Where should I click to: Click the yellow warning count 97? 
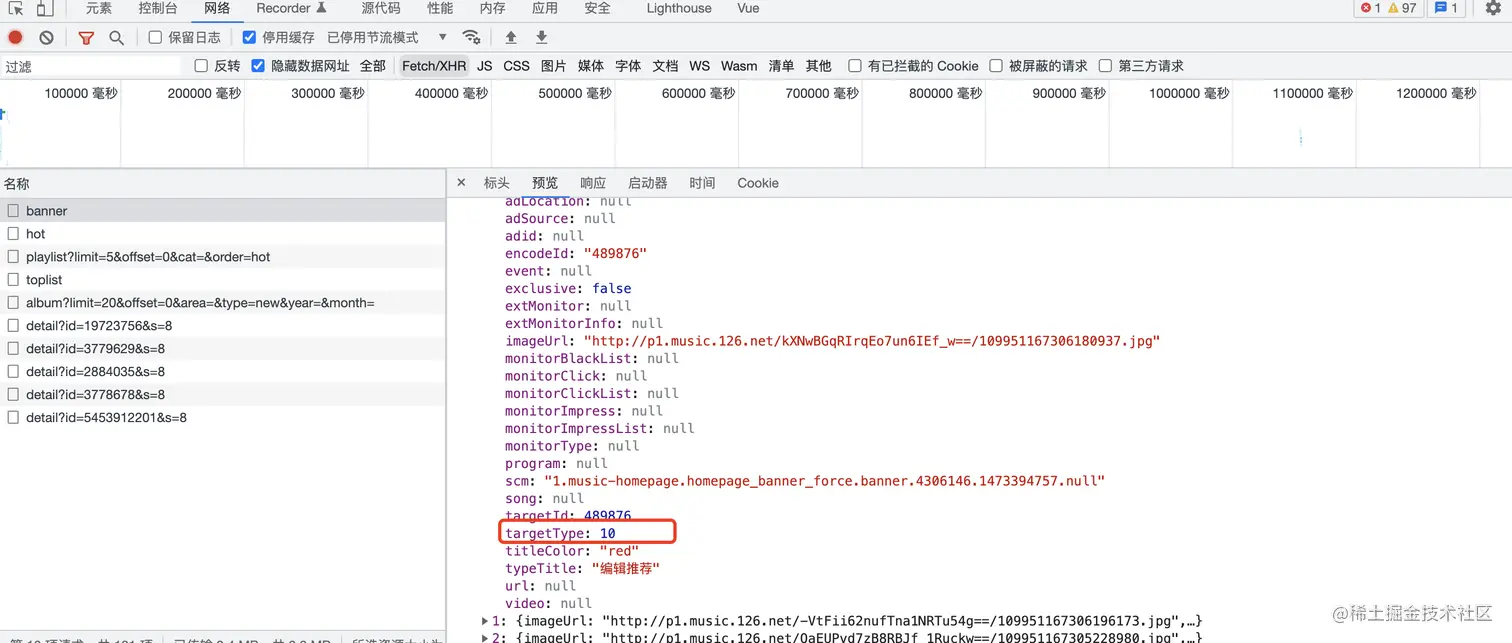click(x=1402, y=8)
